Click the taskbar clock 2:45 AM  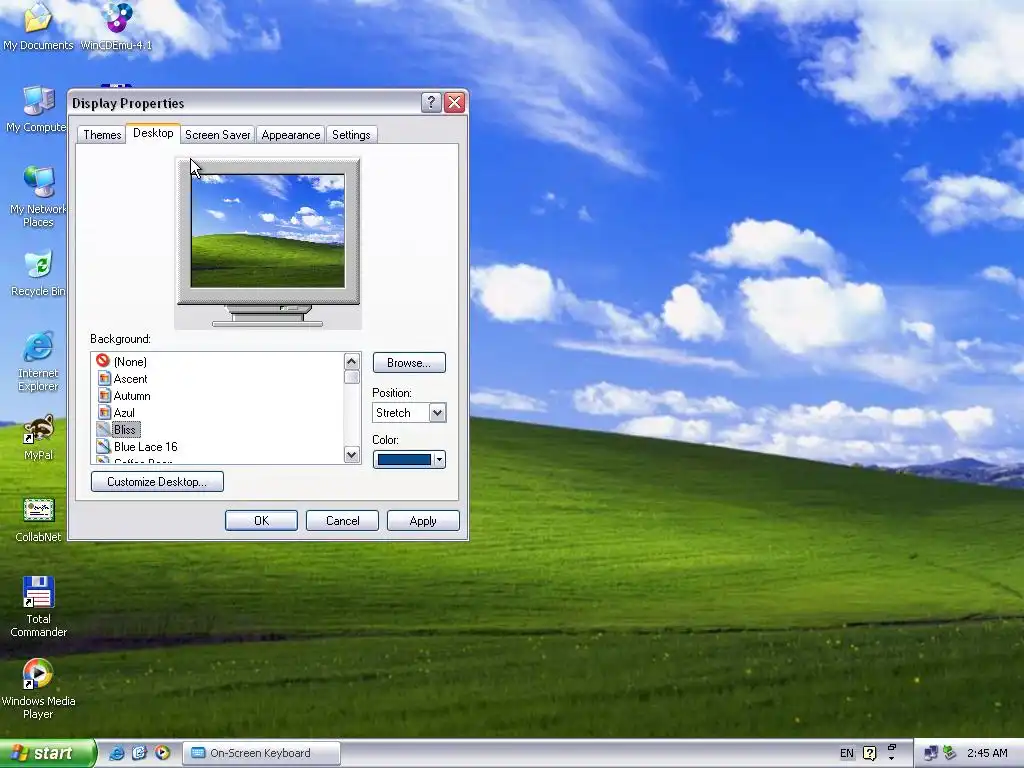pyautogui.click(x=987, y=753)
